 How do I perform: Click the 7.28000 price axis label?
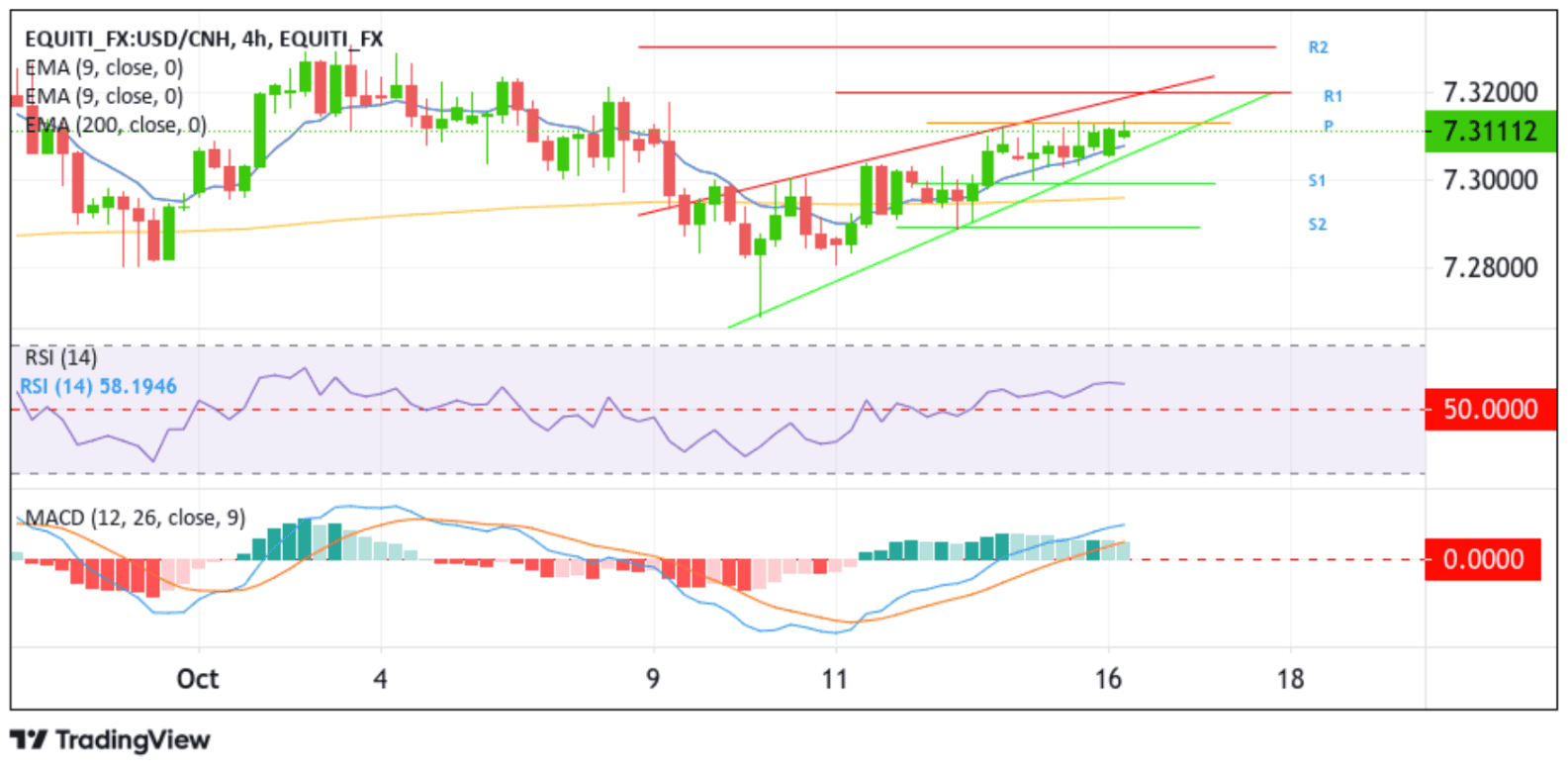tap(1490, 267)
